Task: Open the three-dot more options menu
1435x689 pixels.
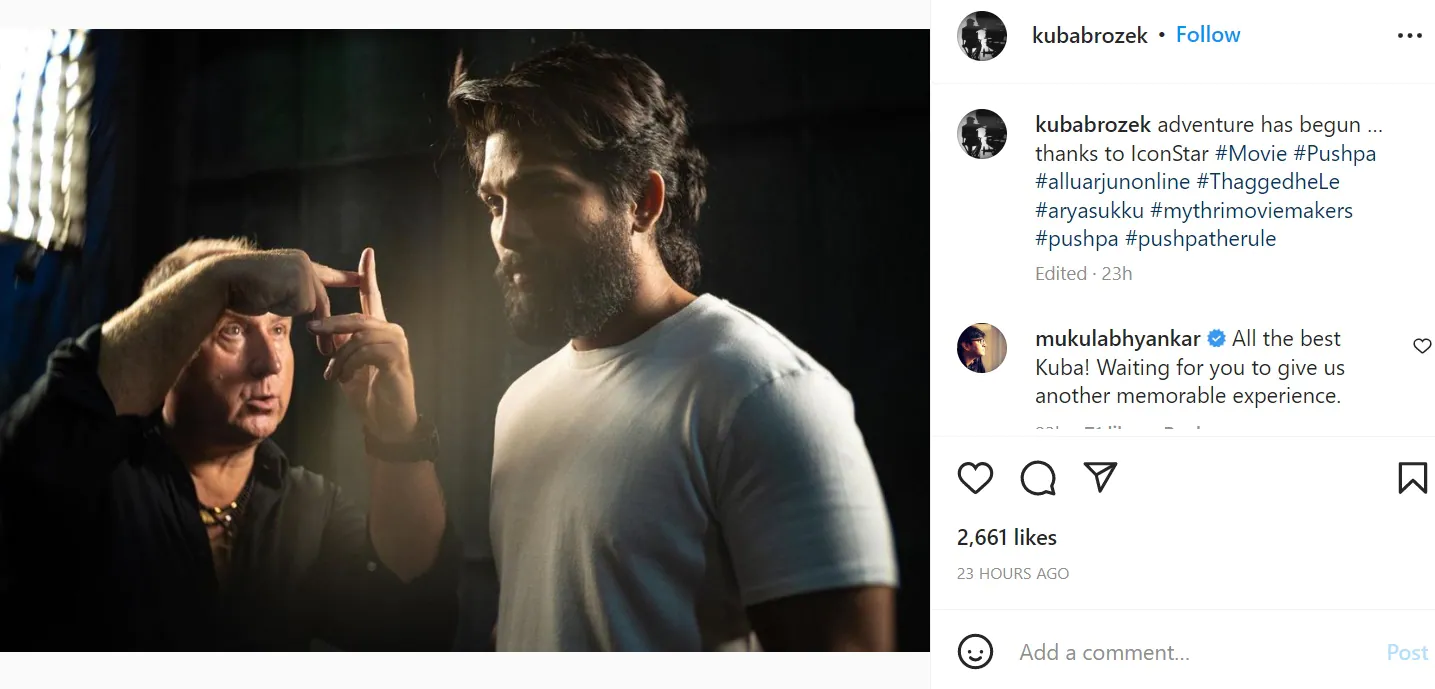Action: pos(1409,36)
